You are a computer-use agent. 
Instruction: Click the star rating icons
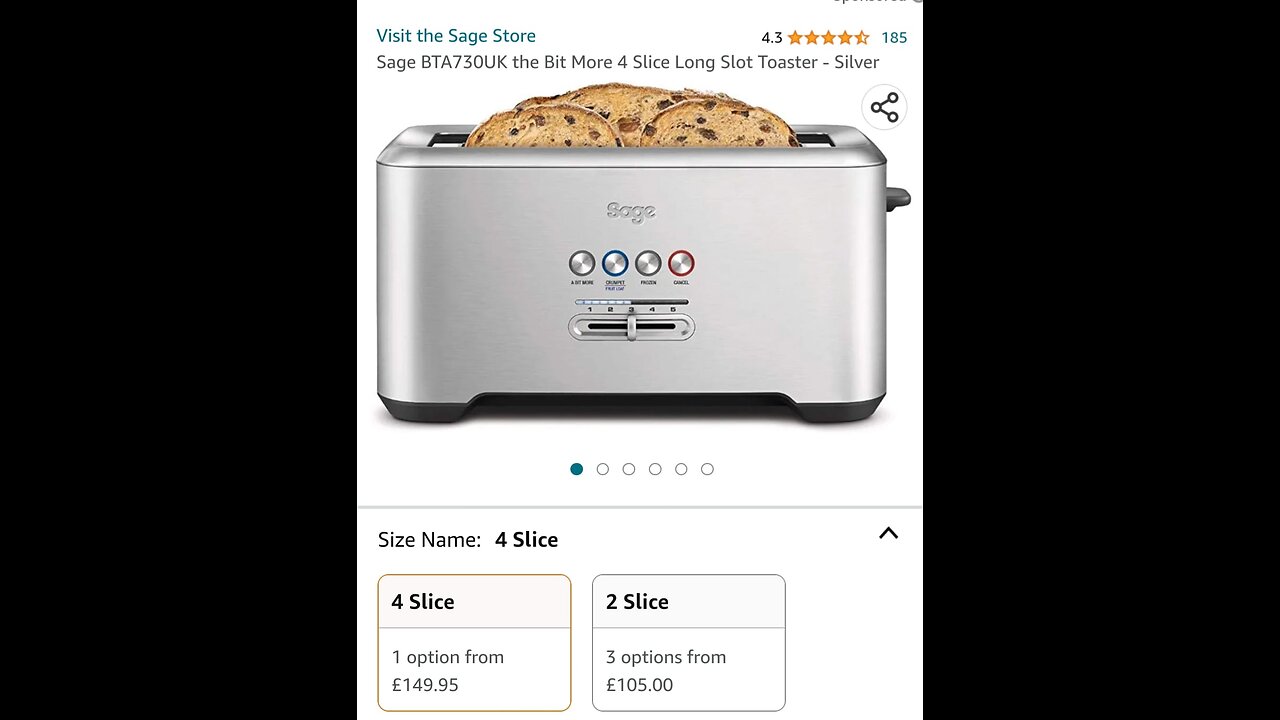828,38
